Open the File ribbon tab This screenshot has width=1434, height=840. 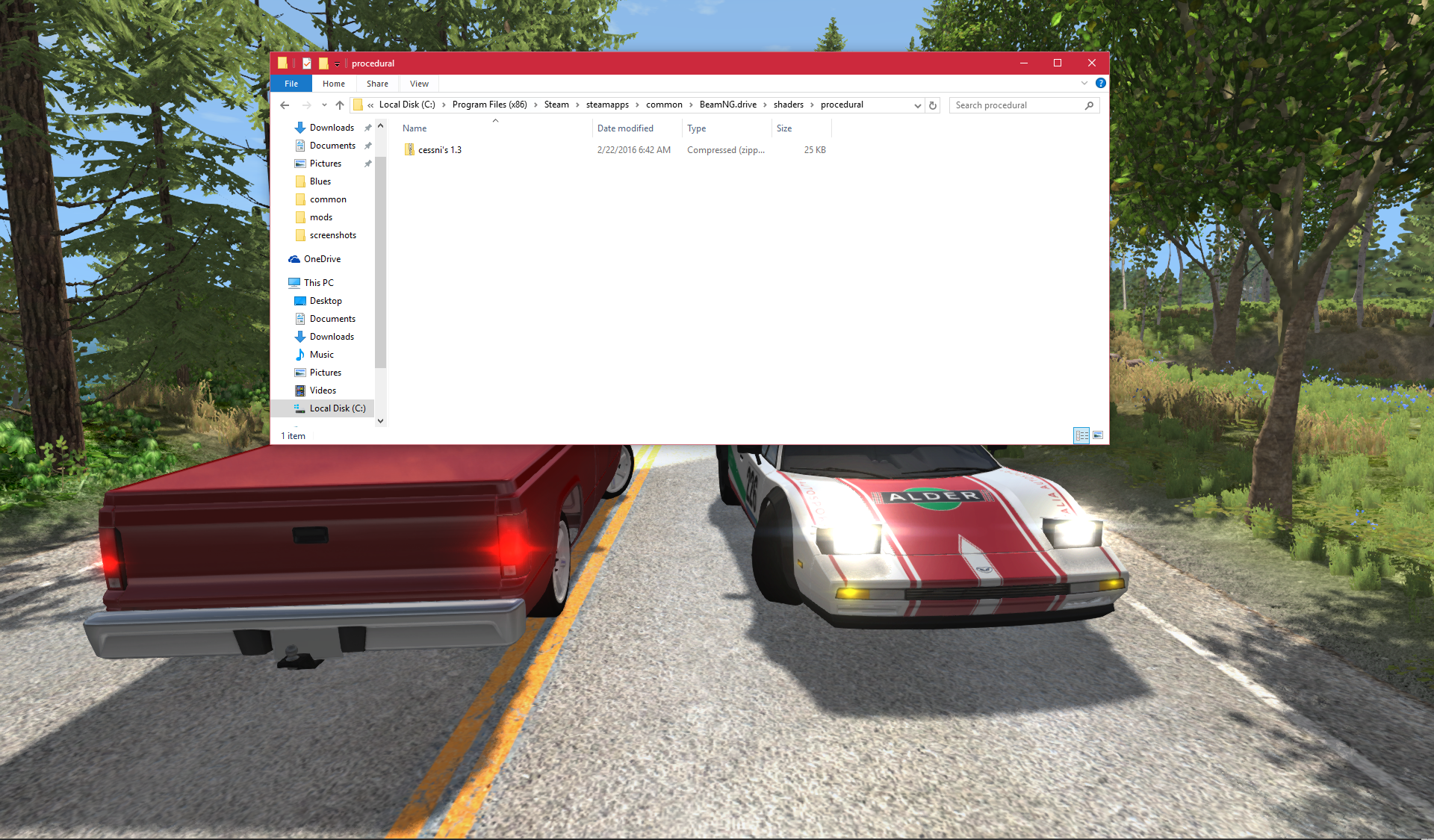coord(291,84)
